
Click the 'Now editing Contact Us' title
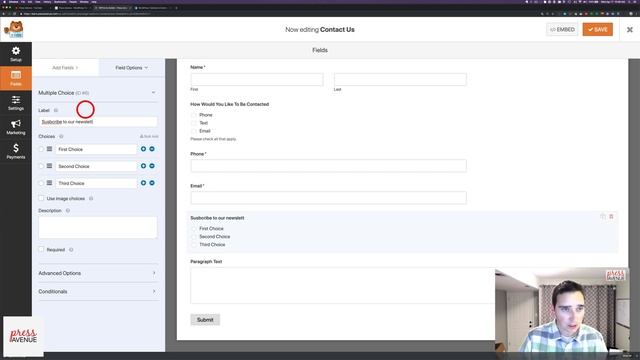(320, 29)
